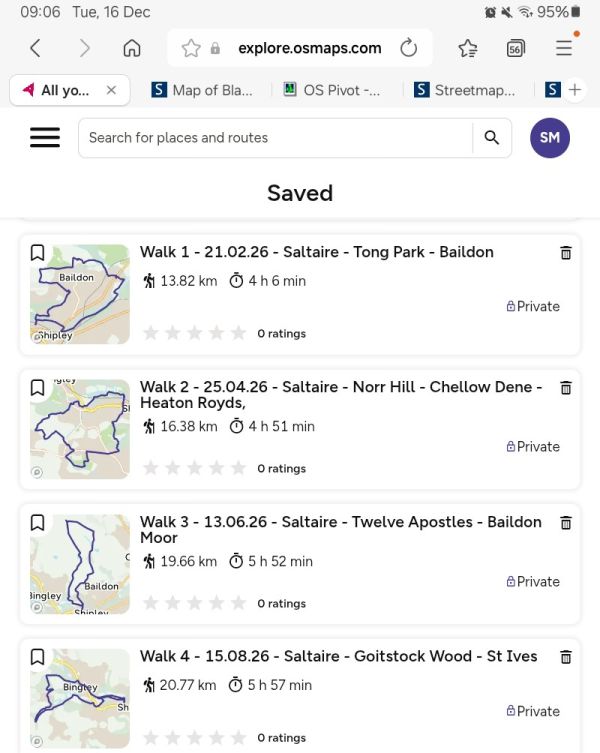Delete Walk 1 with trash icon
This screenshot has width=600, height=753.
(x=566, y=253)
